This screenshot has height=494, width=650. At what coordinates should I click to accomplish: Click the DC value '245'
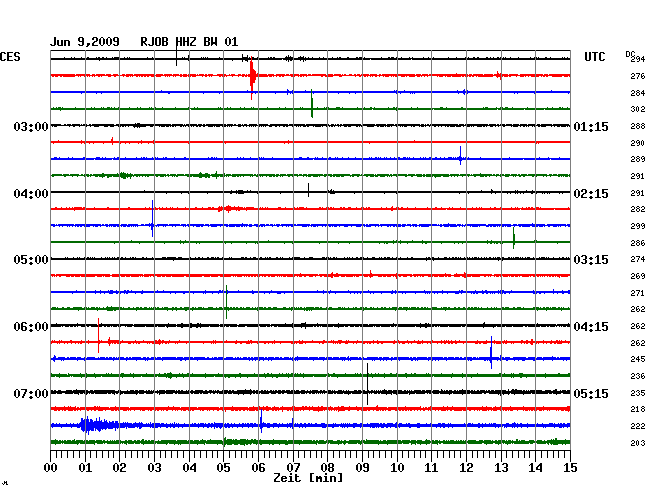638,359
